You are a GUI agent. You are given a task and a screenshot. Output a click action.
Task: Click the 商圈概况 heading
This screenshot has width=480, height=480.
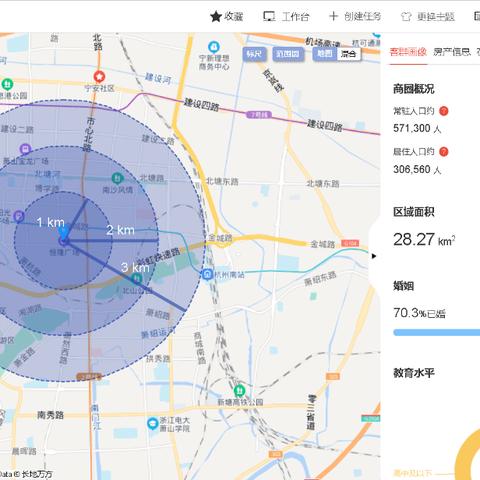(x=414, y=89)
